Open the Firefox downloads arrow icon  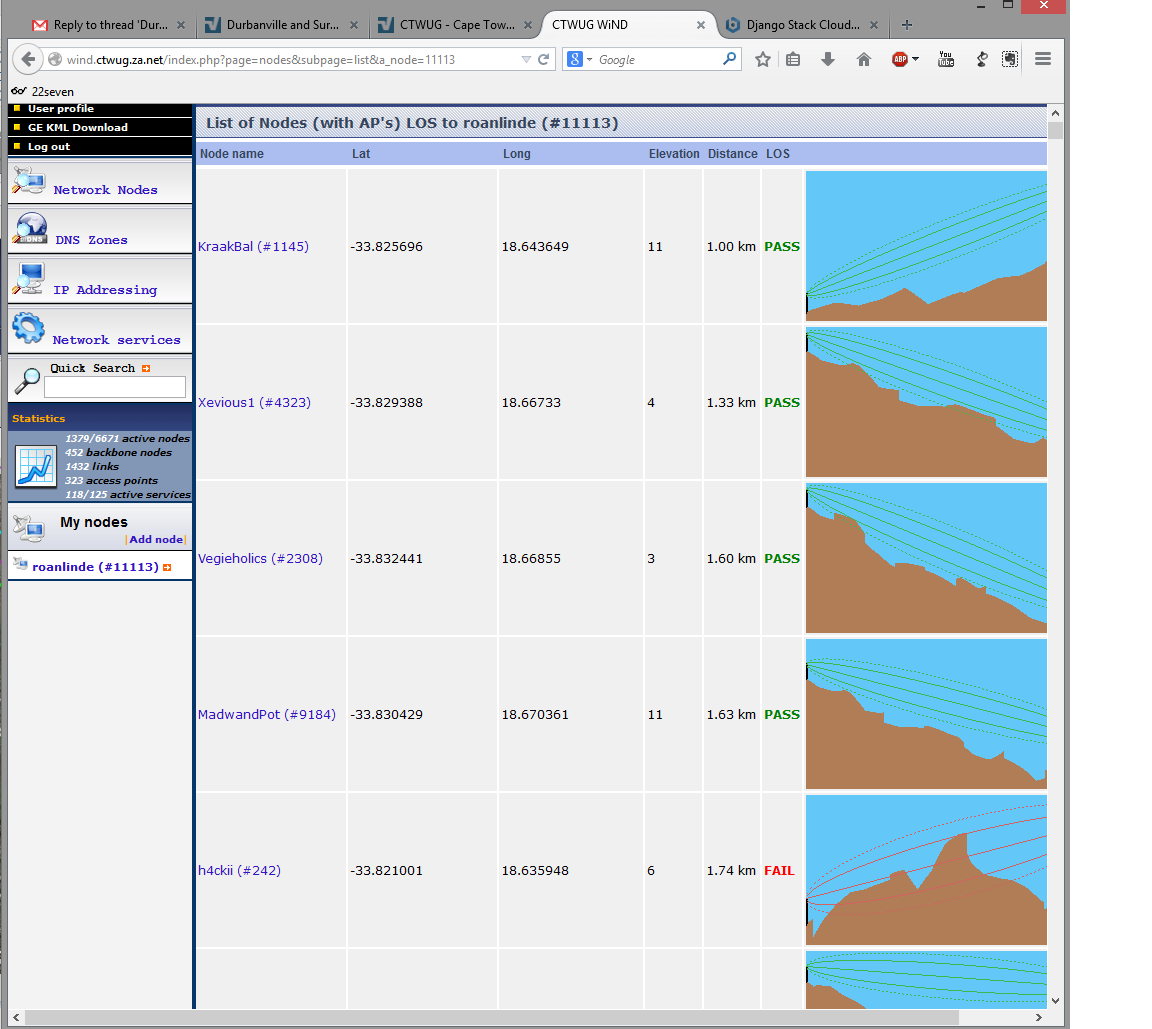click(828, 60)
